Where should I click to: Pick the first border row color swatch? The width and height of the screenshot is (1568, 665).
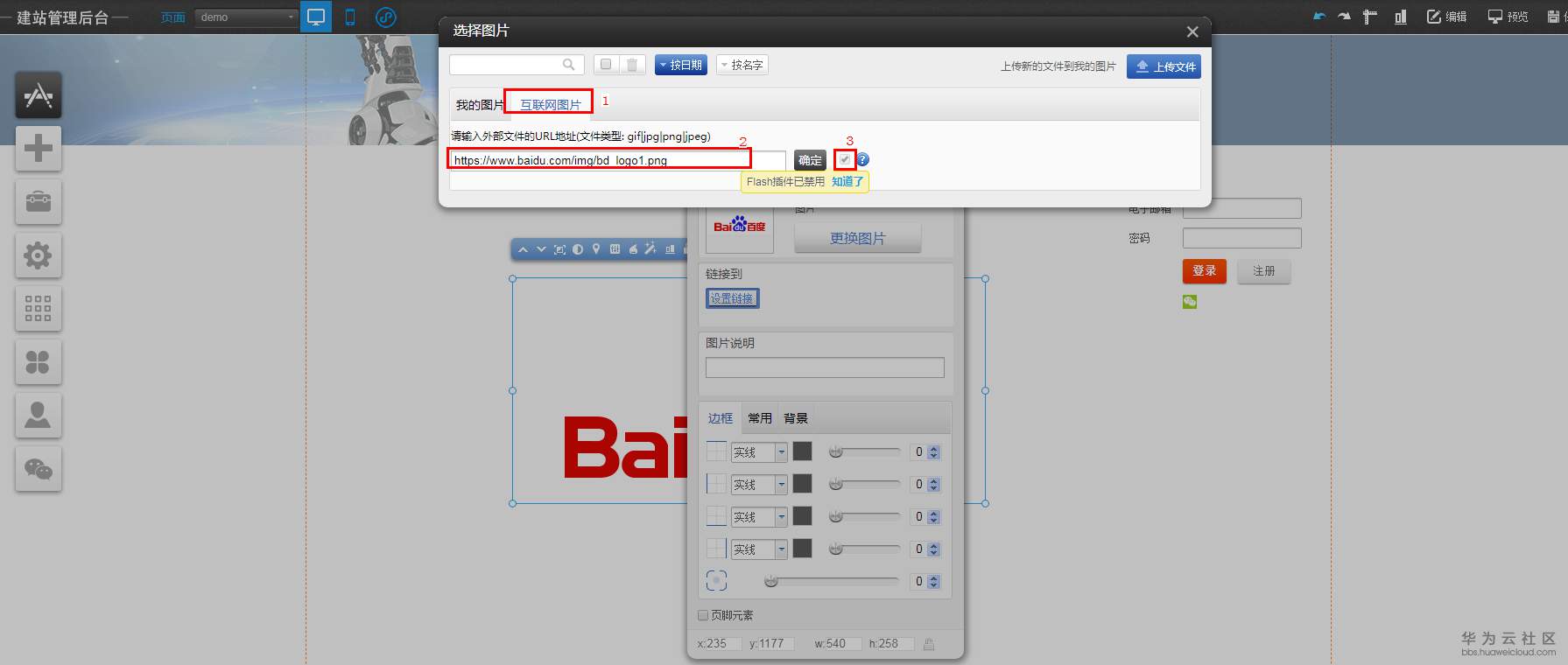point(802,451)
